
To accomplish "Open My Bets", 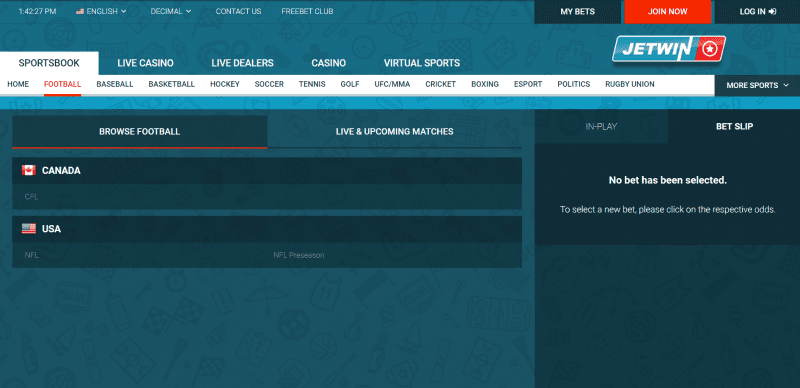I will click(578, 11).
